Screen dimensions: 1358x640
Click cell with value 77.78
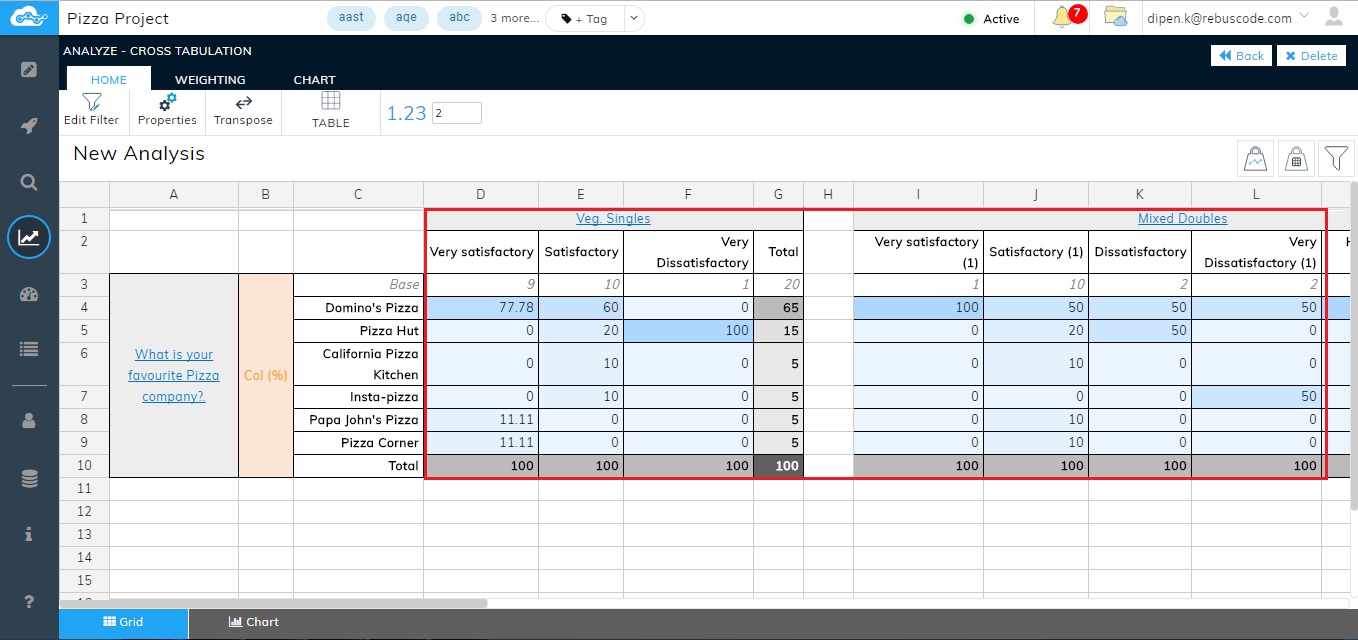(481, 308)
